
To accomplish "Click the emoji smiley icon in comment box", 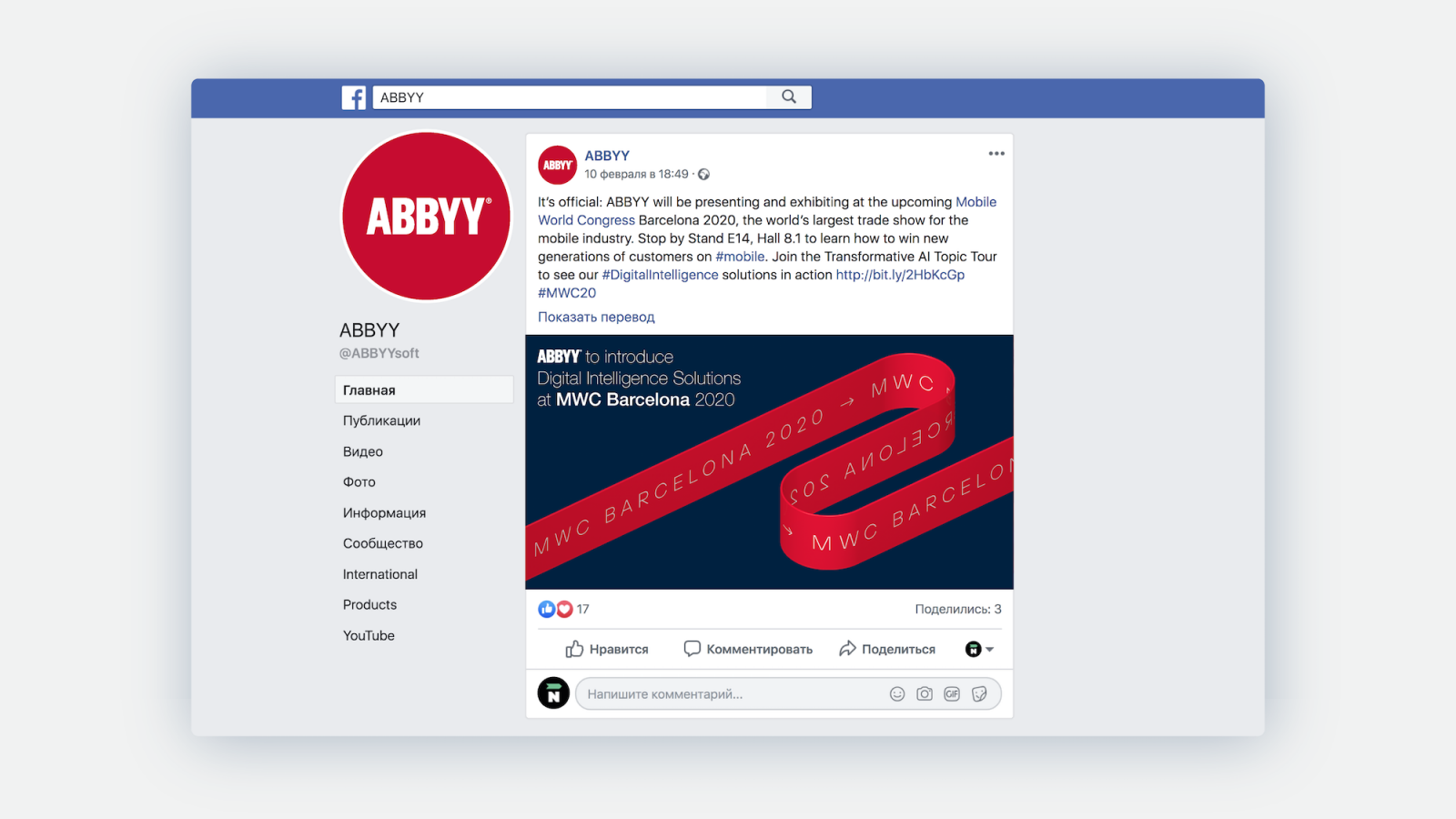I will (x=897, y=694).
